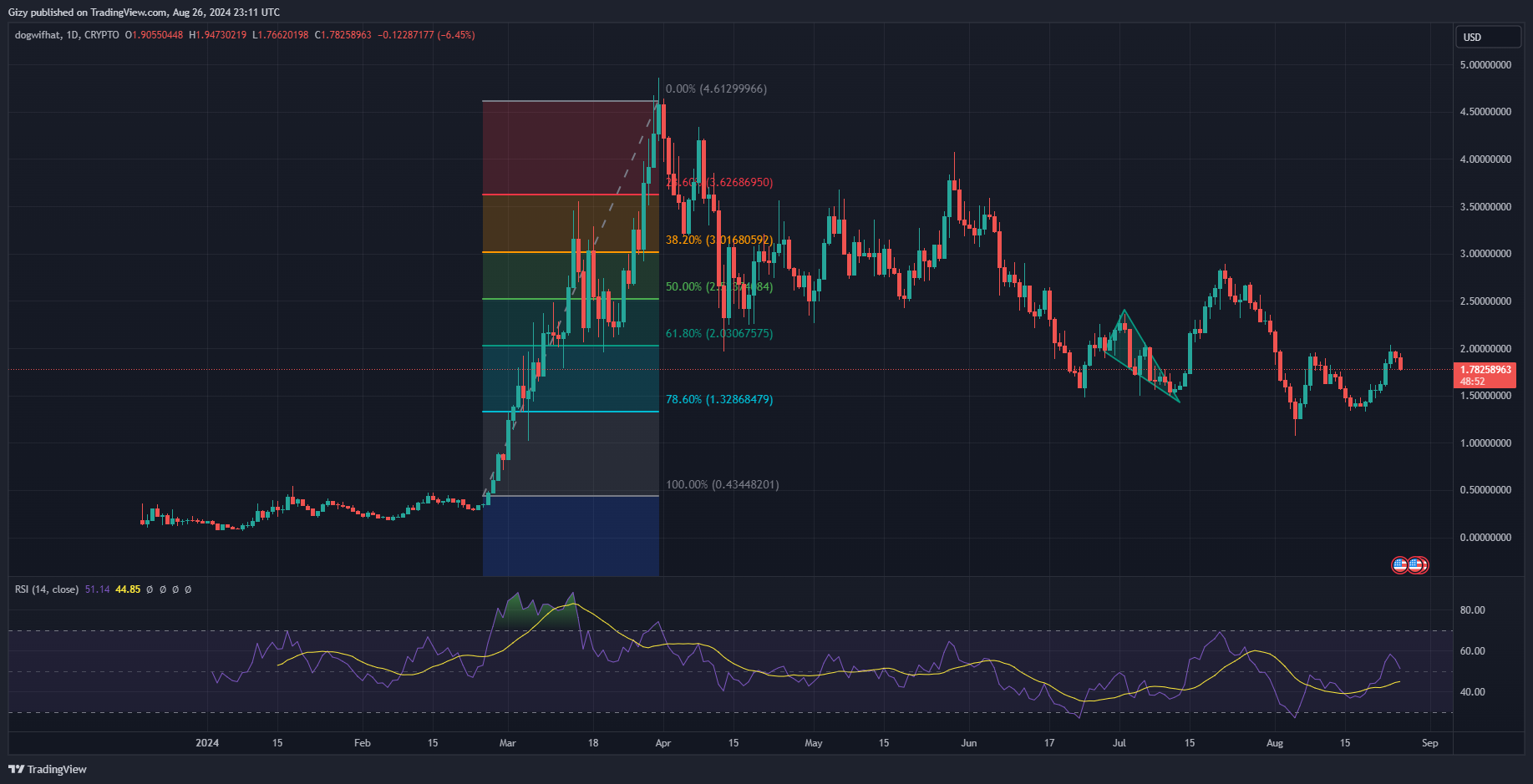This screenshot has height=784, width=1533.
Task: Click the Jun time axis label
Action: click(969, 743)
